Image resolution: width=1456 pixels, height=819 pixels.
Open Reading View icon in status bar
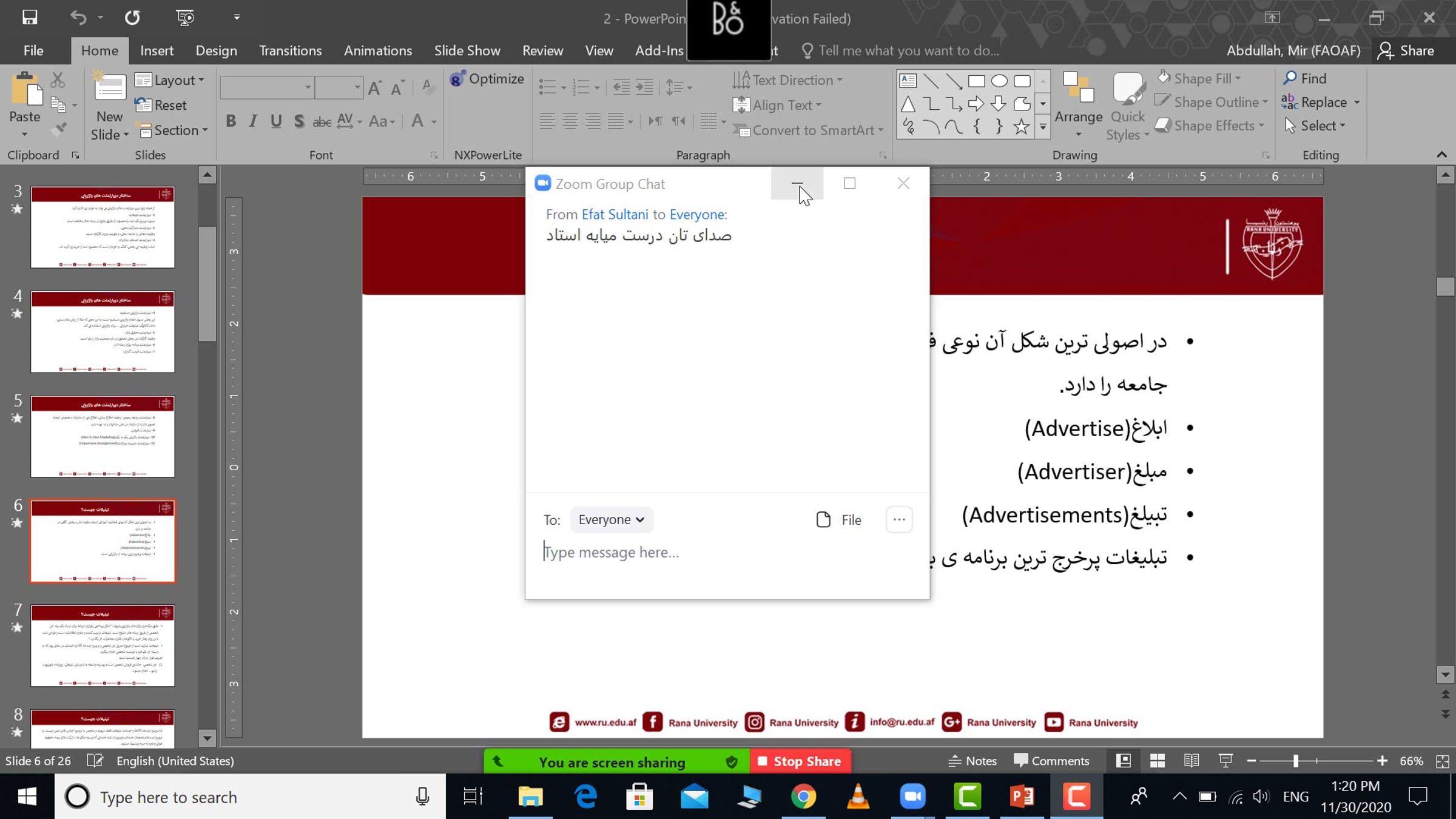(1191, 761)
